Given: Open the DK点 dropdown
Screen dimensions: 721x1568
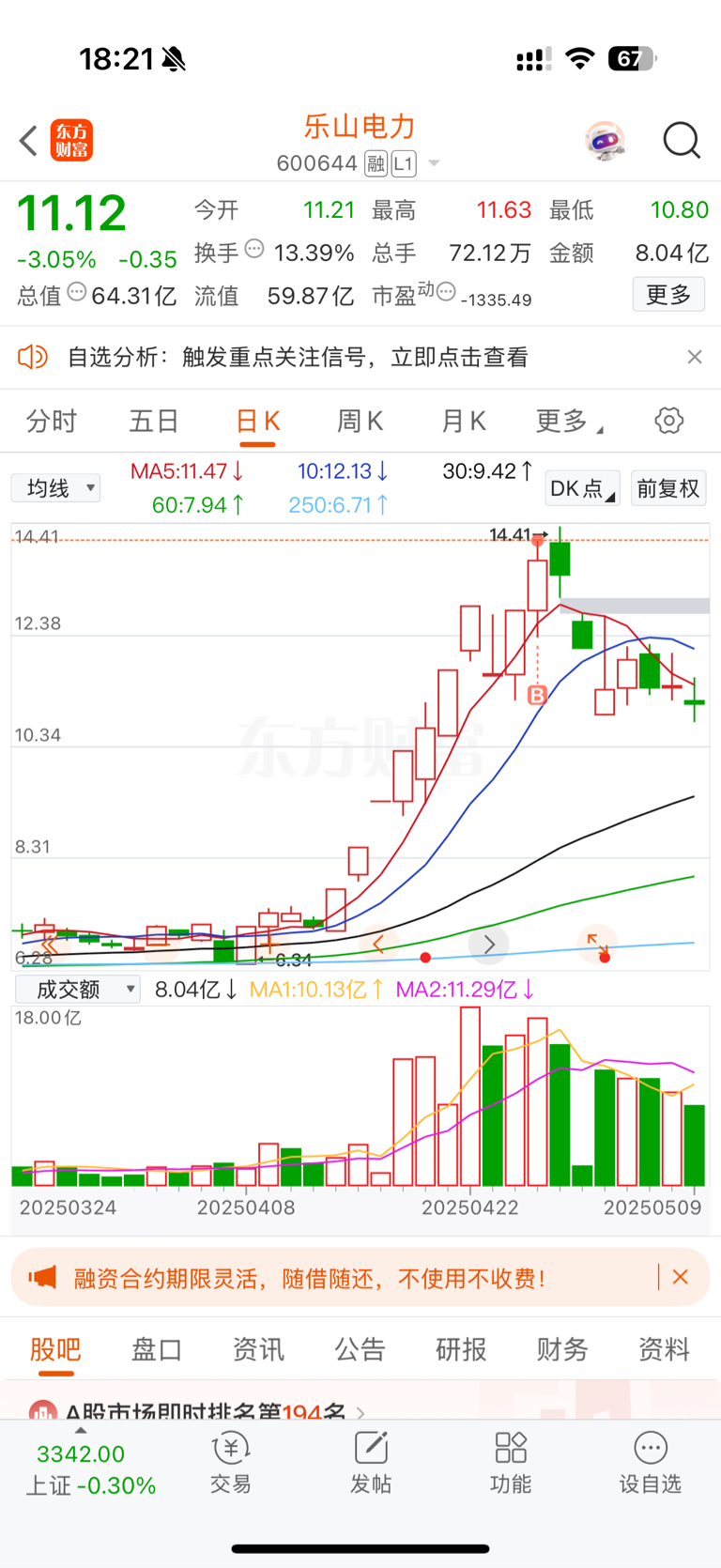Looking at the screenshot, I should 582,488.
